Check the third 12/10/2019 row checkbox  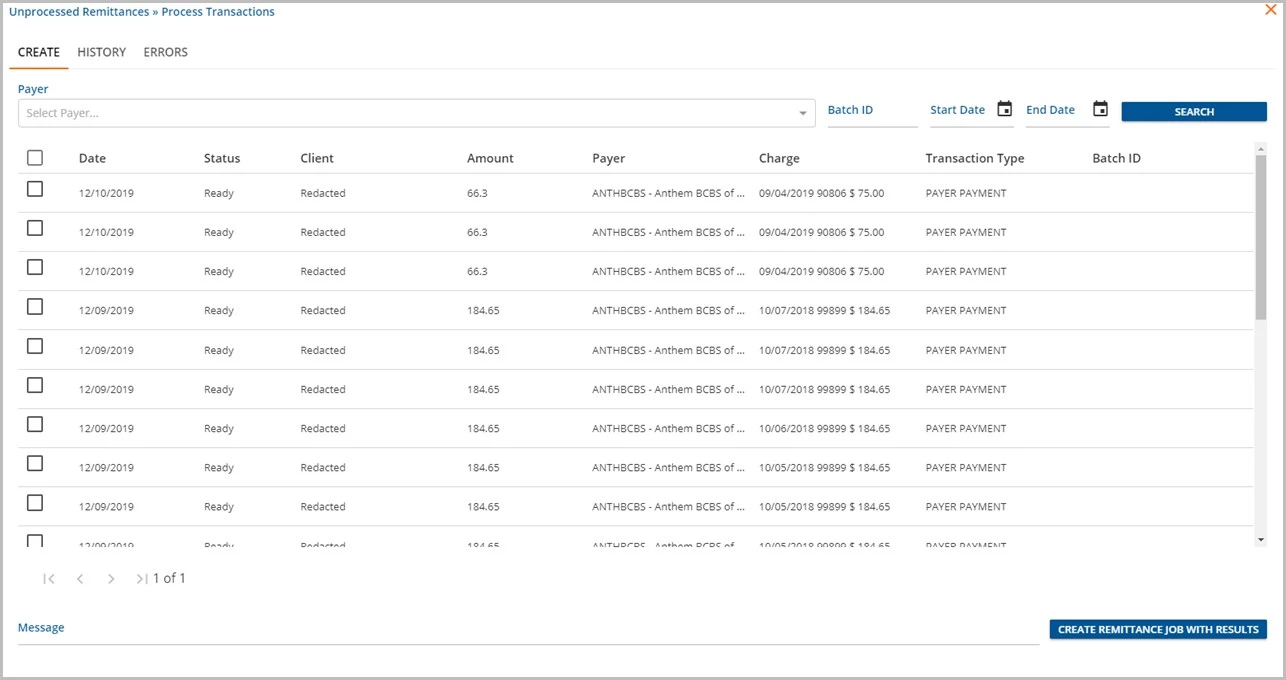(35, 267)
